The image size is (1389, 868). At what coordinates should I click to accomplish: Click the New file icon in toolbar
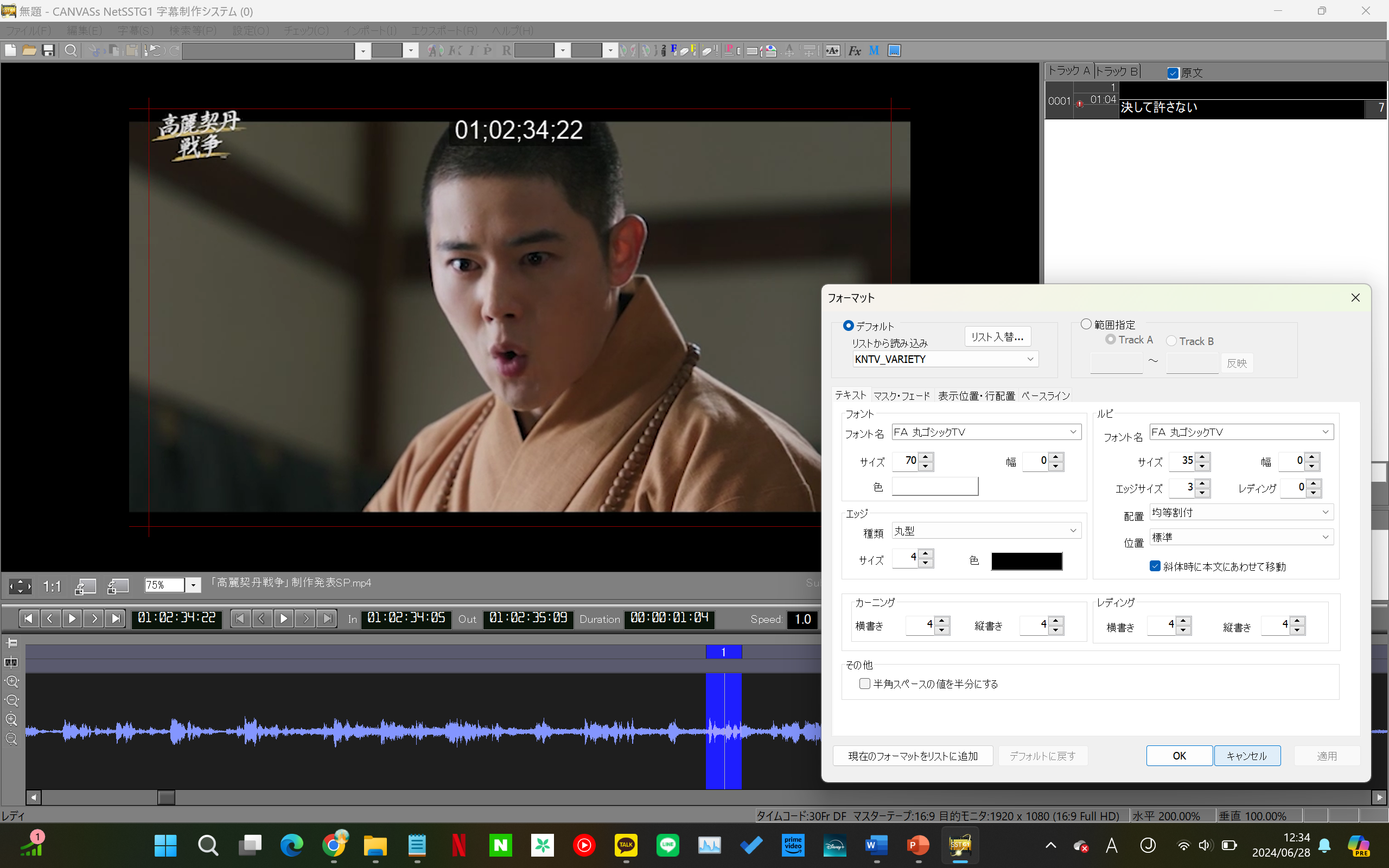(x=10, y=50)
